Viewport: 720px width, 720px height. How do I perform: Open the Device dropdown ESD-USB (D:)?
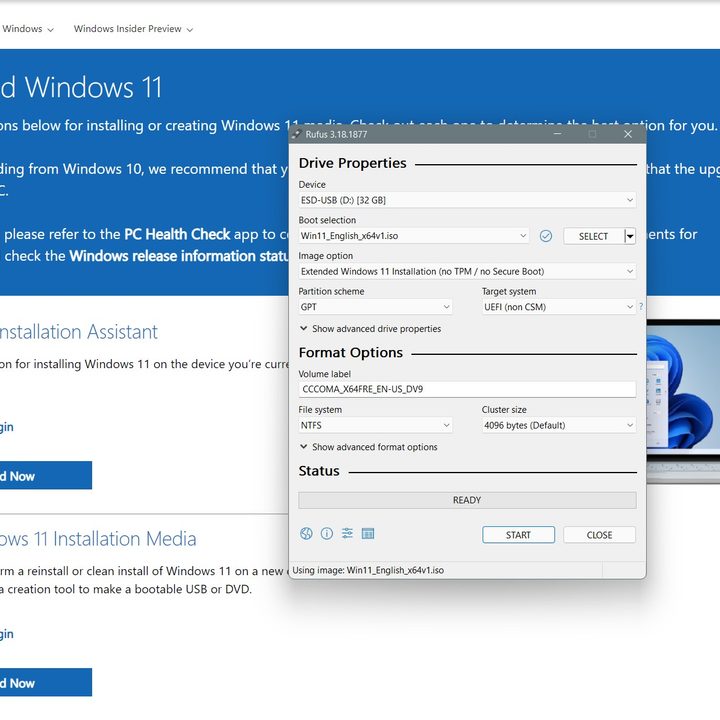point(467,200)
